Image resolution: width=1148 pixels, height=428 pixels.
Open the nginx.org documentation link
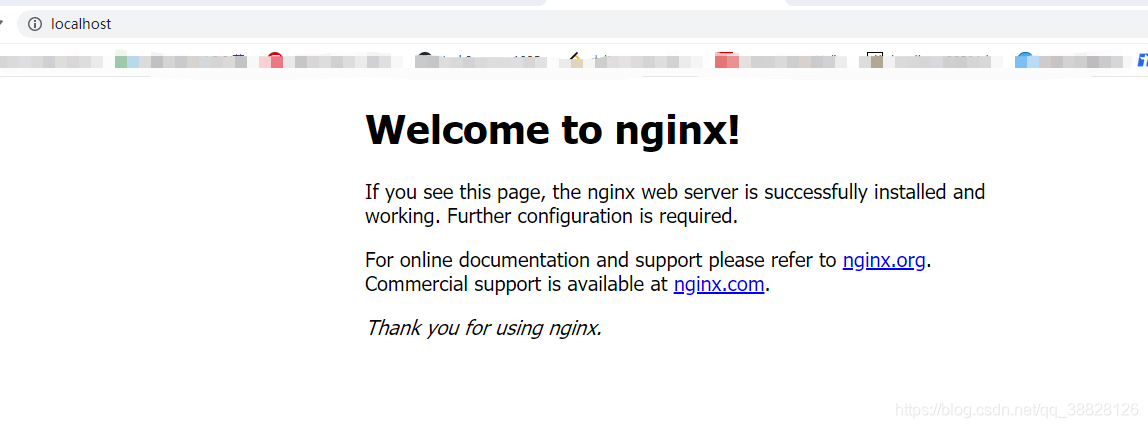(x=884, y=260)
